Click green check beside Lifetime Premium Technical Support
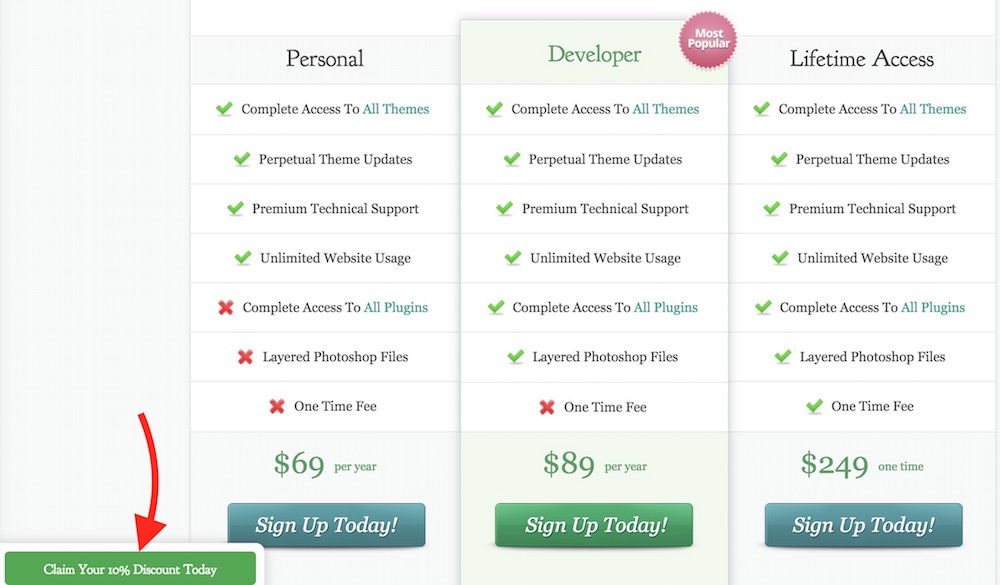 point(771,208)
